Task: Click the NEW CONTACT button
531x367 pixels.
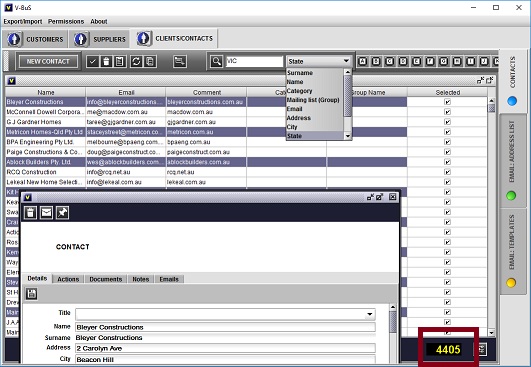Action: click(x=48, y=62)
